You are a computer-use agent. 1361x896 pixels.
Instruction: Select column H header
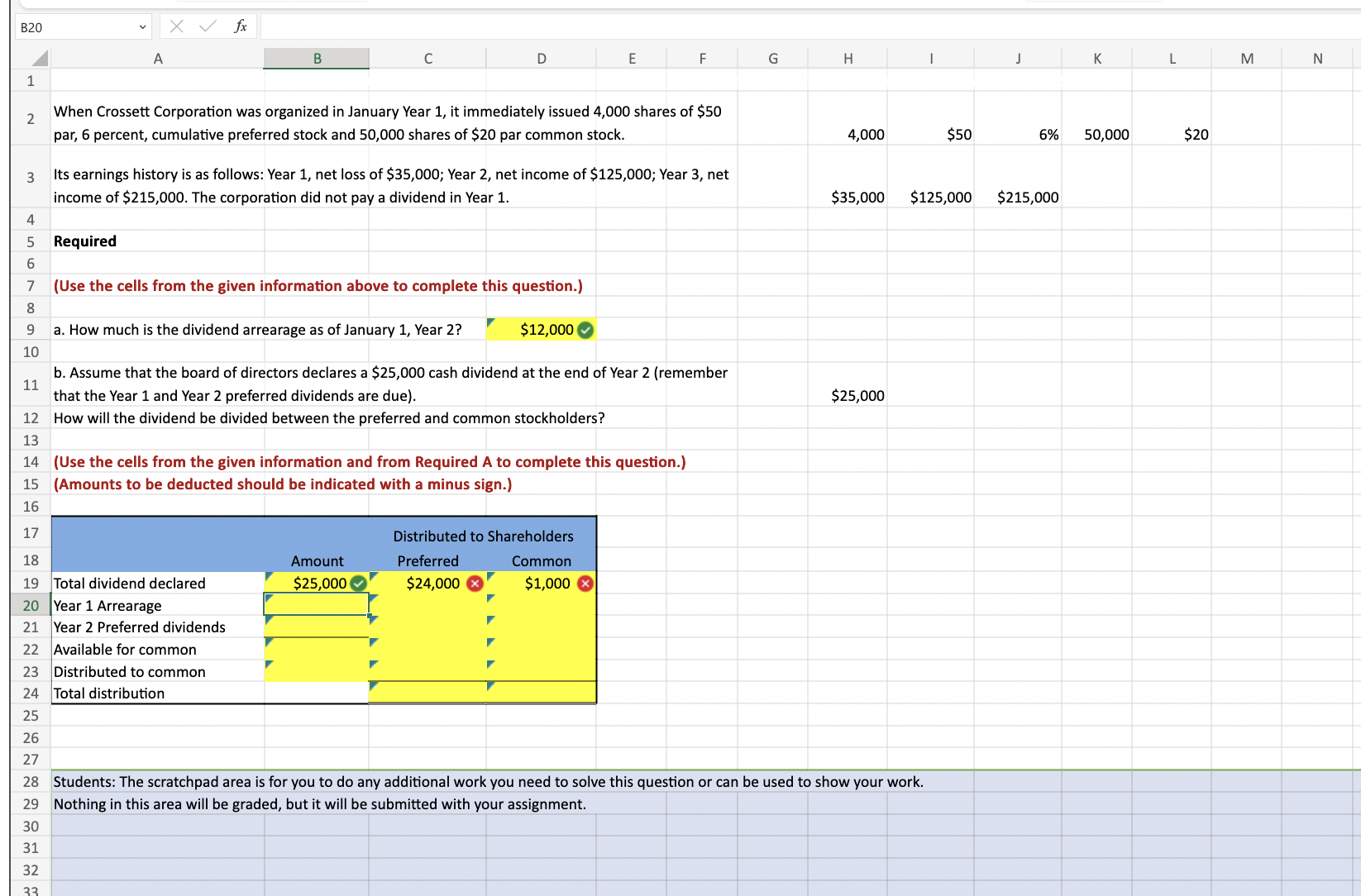point(848,58)
